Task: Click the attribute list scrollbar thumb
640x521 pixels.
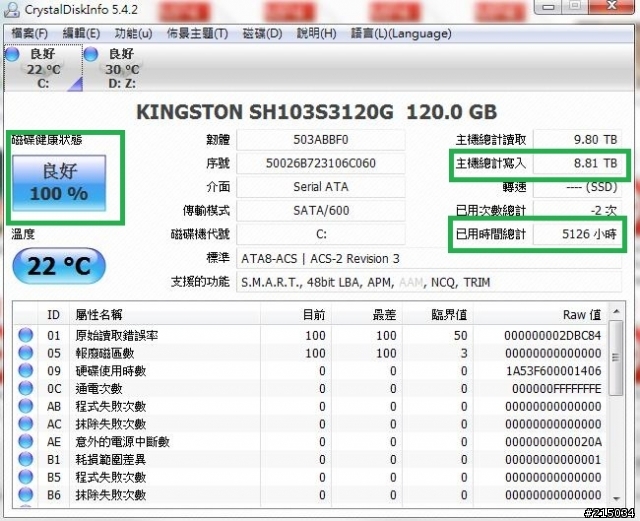Action: pos(616,358)
